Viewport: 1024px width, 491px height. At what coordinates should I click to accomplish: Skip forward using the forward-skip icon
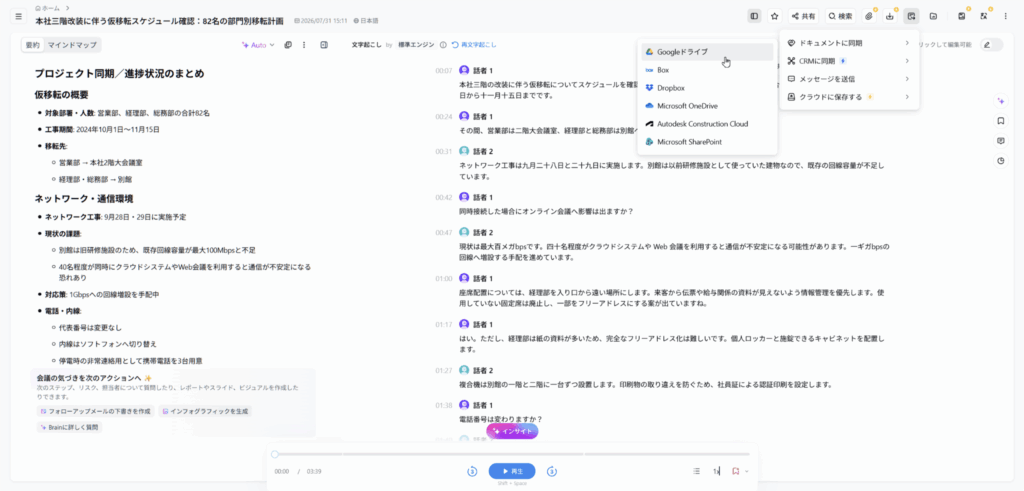point(552,471)
